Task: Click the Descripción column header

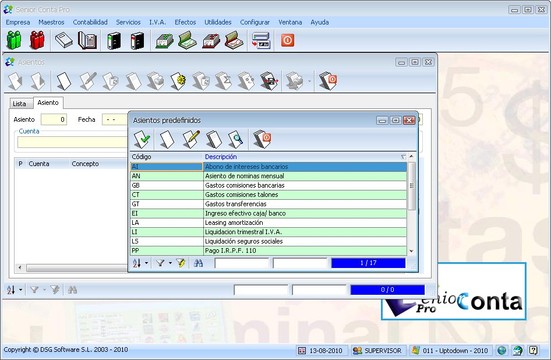Action: coord(305,157)
